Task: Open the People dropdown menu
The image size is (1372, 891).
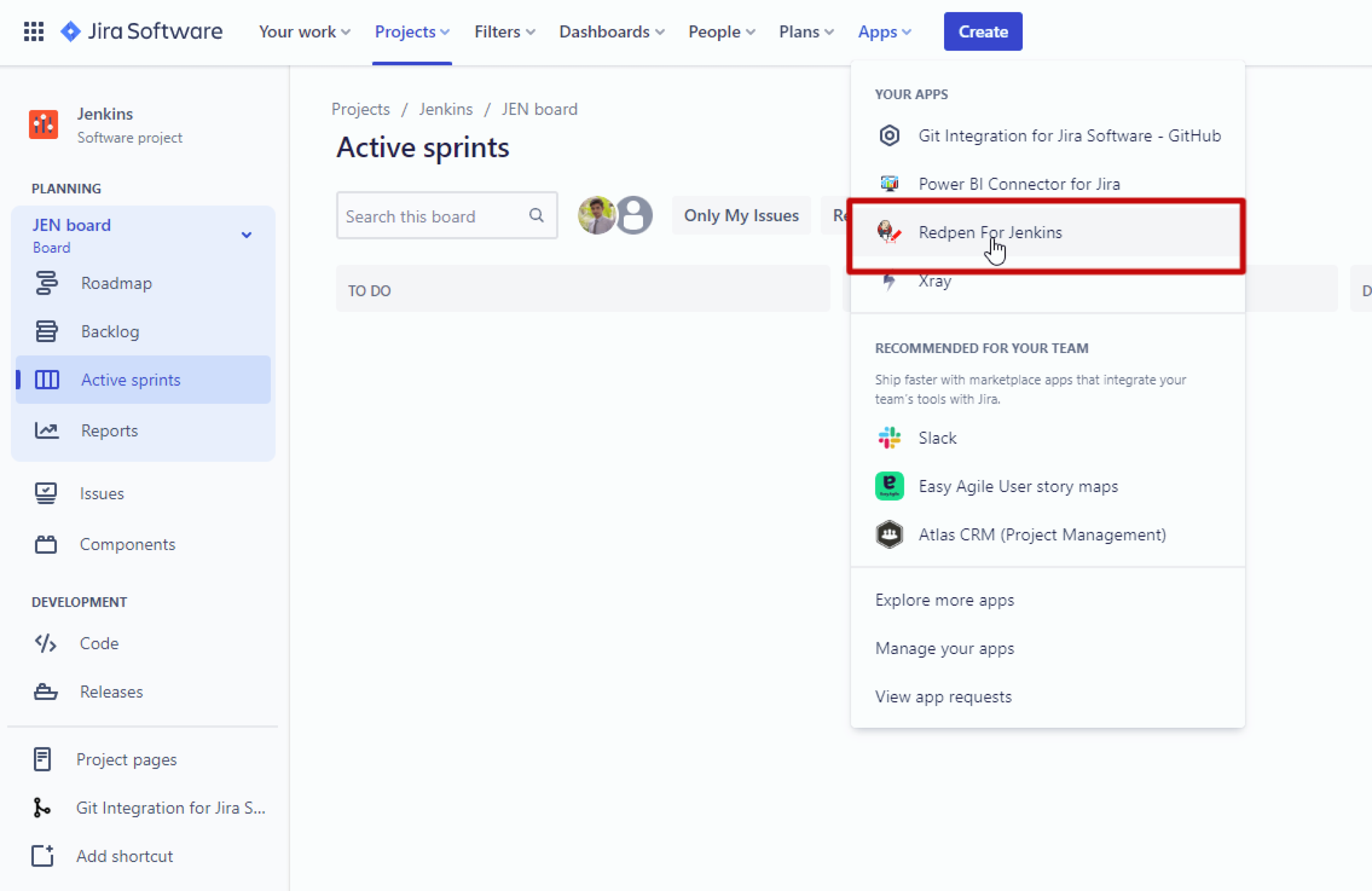Action: pos(722,32)
